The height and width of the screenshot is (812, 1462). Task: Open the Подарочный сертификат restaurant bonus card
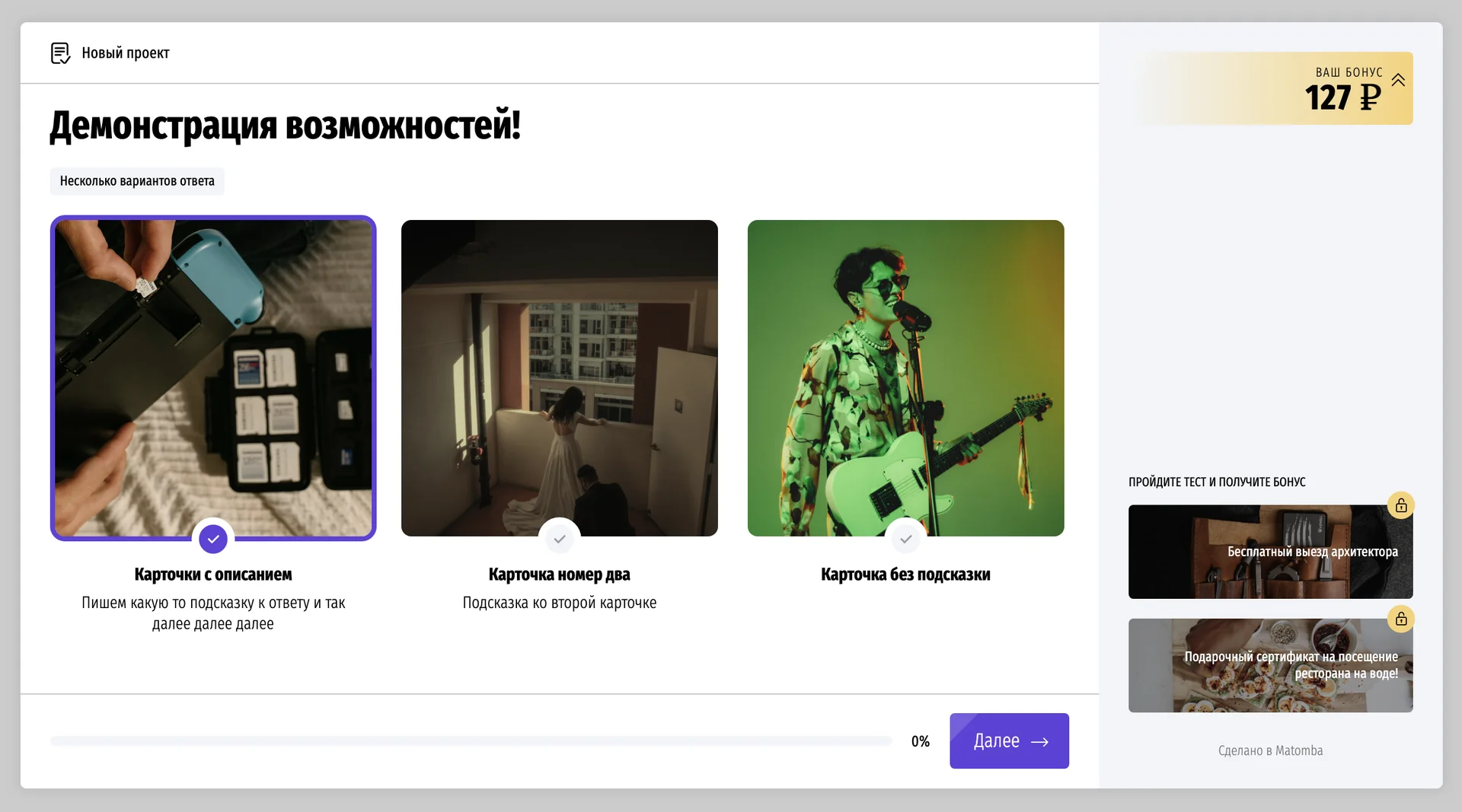[x=1270, y=665]
